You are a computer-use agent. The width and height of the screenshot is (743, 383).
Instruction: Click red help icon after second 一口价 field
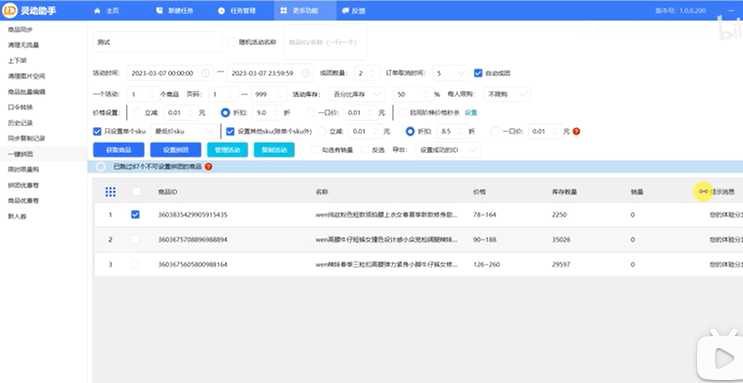pos(576,131)
